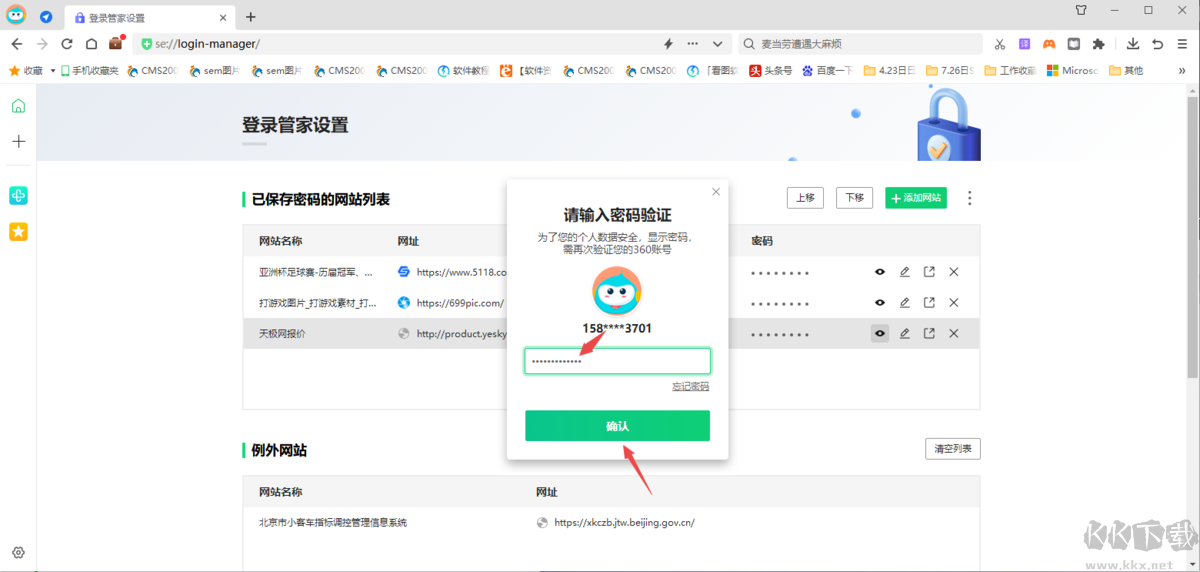Open the login manager briefcase icon
Image resolution: width=1200 pixels, height=572 pixels.
[x=116, y=43]
